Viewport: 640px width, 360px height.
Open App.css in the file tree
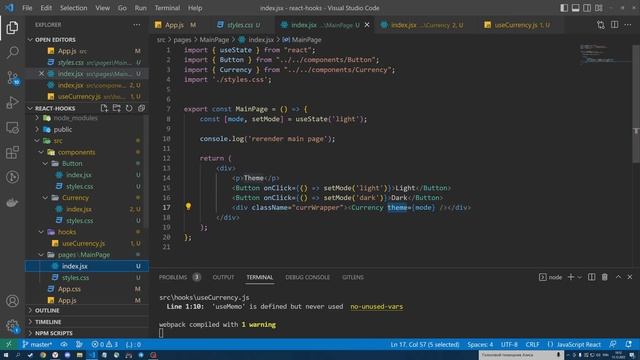point(69,289)
